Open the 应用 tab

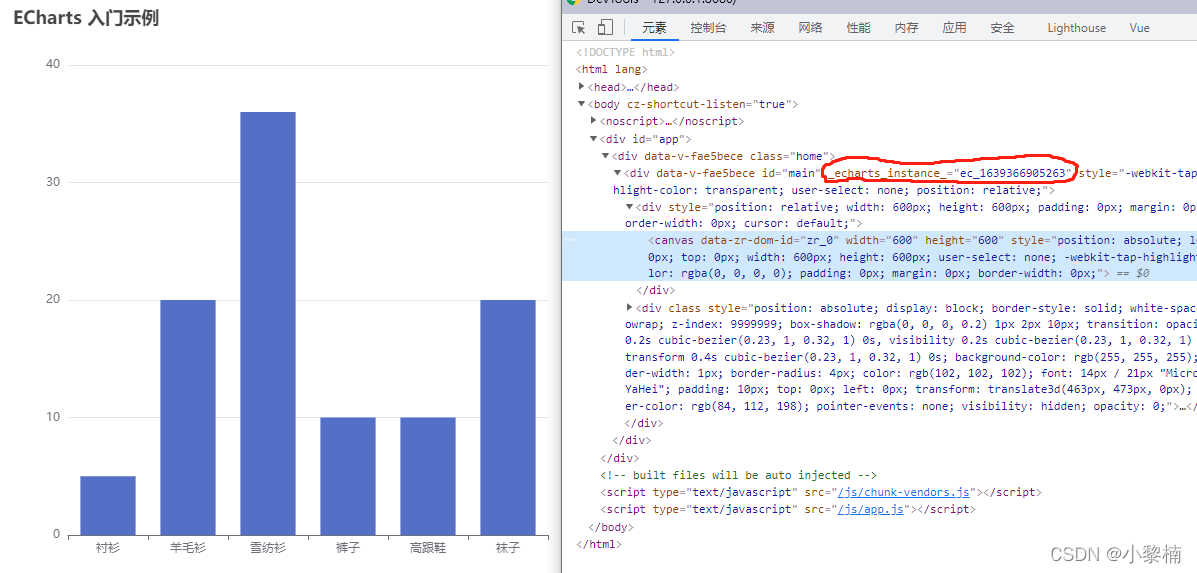(954, 27)
